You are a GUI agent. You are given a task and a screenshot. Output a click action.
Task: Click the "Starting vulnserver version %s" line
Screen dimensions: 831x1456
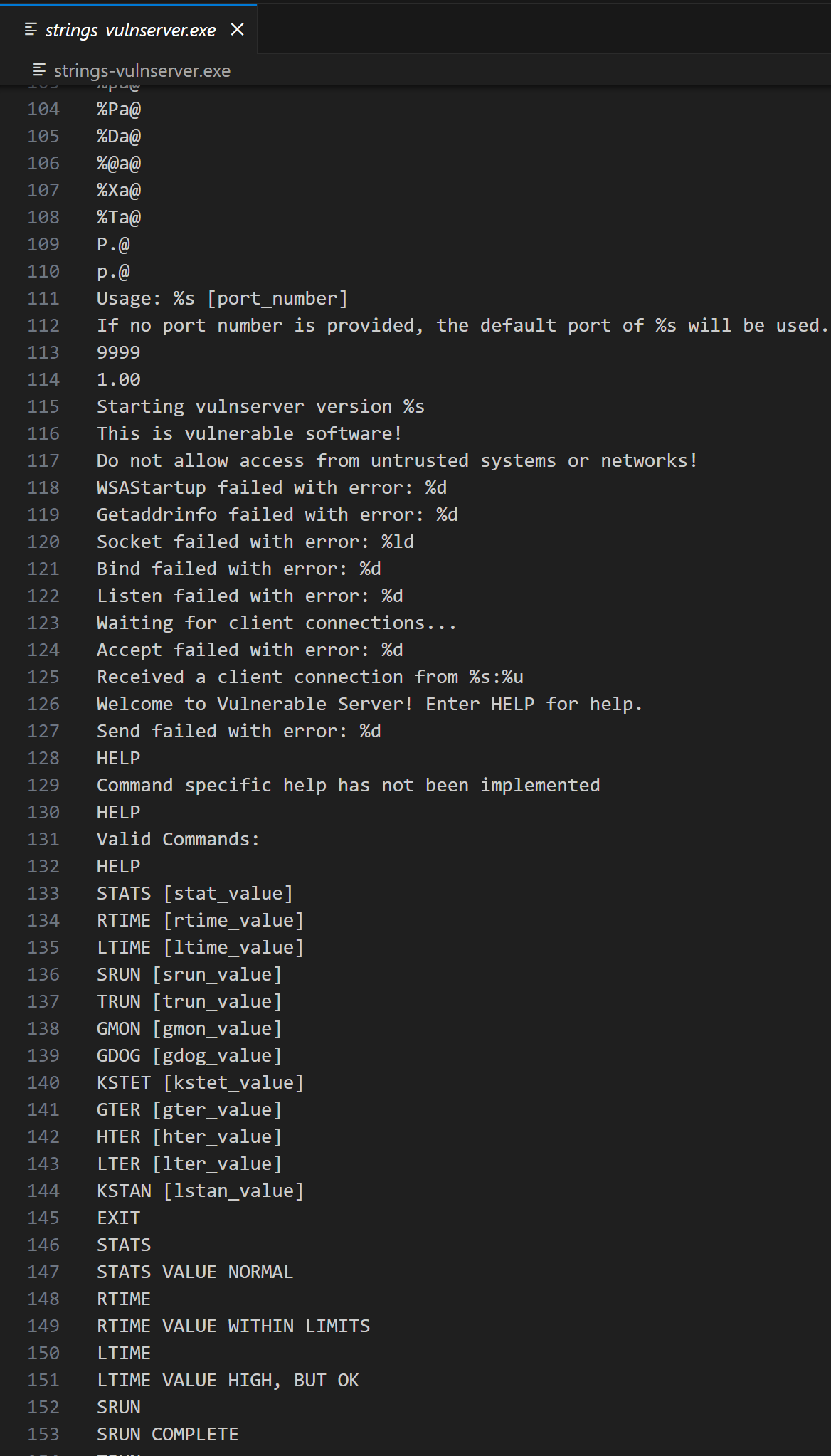[x=260, y=406]
